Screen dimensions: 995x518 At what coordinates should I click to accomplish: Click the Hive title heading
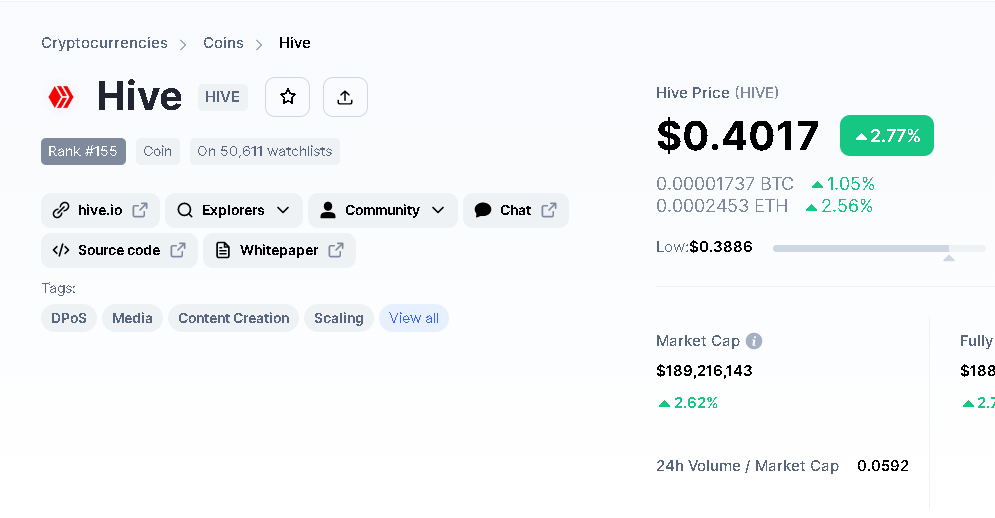[x=140, y=96]
